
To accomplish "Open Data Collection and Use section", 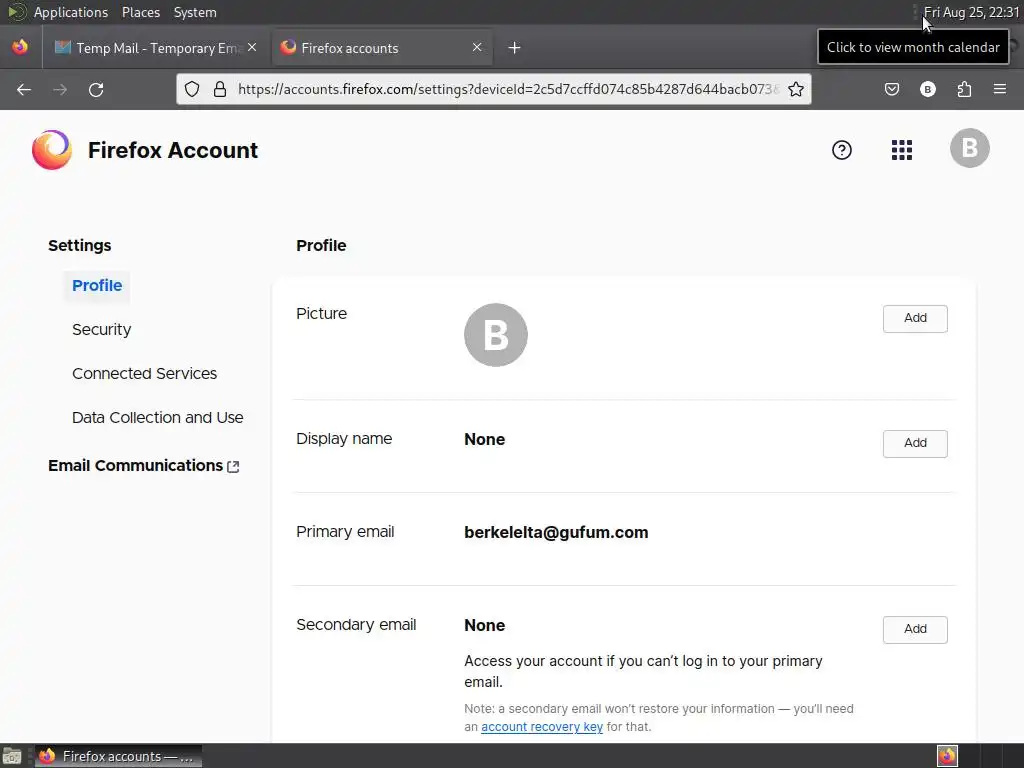I will pos(157,417).
